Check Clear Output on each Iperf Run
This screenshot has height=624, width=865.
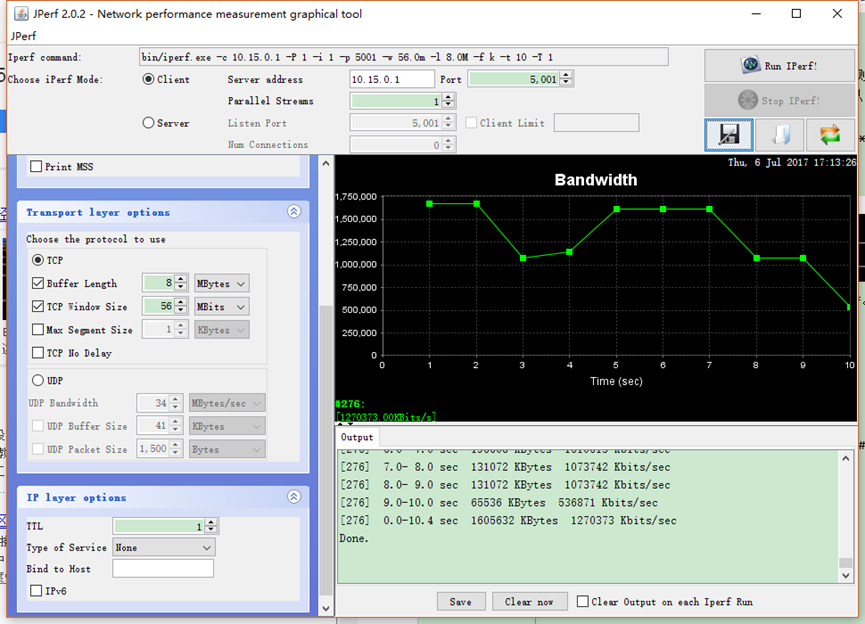[583, 601]
